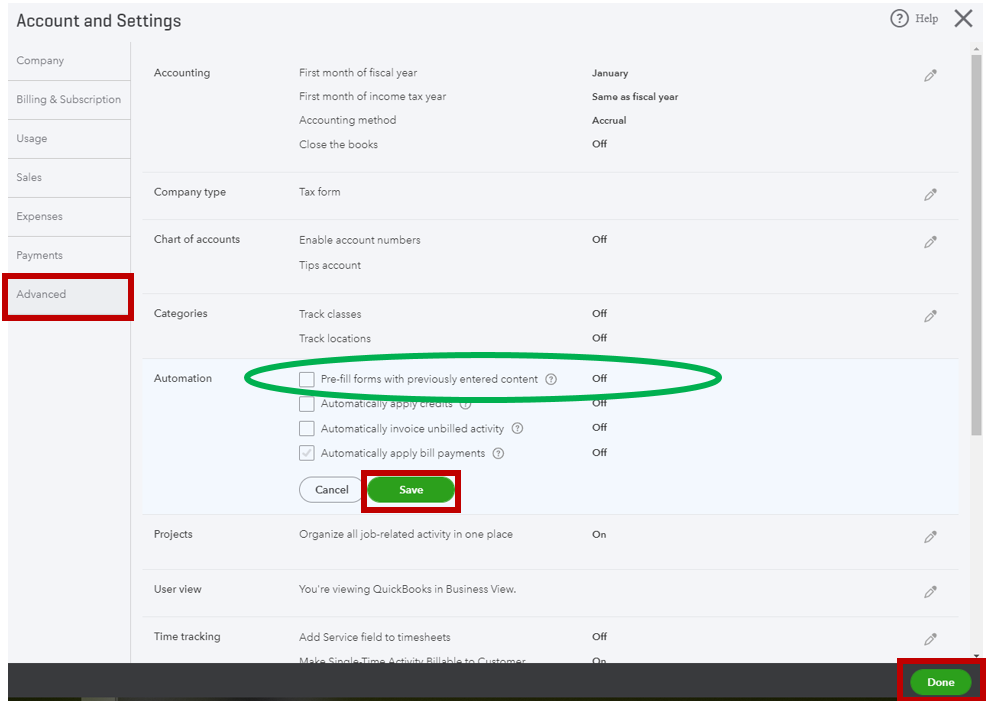
Task: Edit Categories using its pencil icon
Action: 930,316
